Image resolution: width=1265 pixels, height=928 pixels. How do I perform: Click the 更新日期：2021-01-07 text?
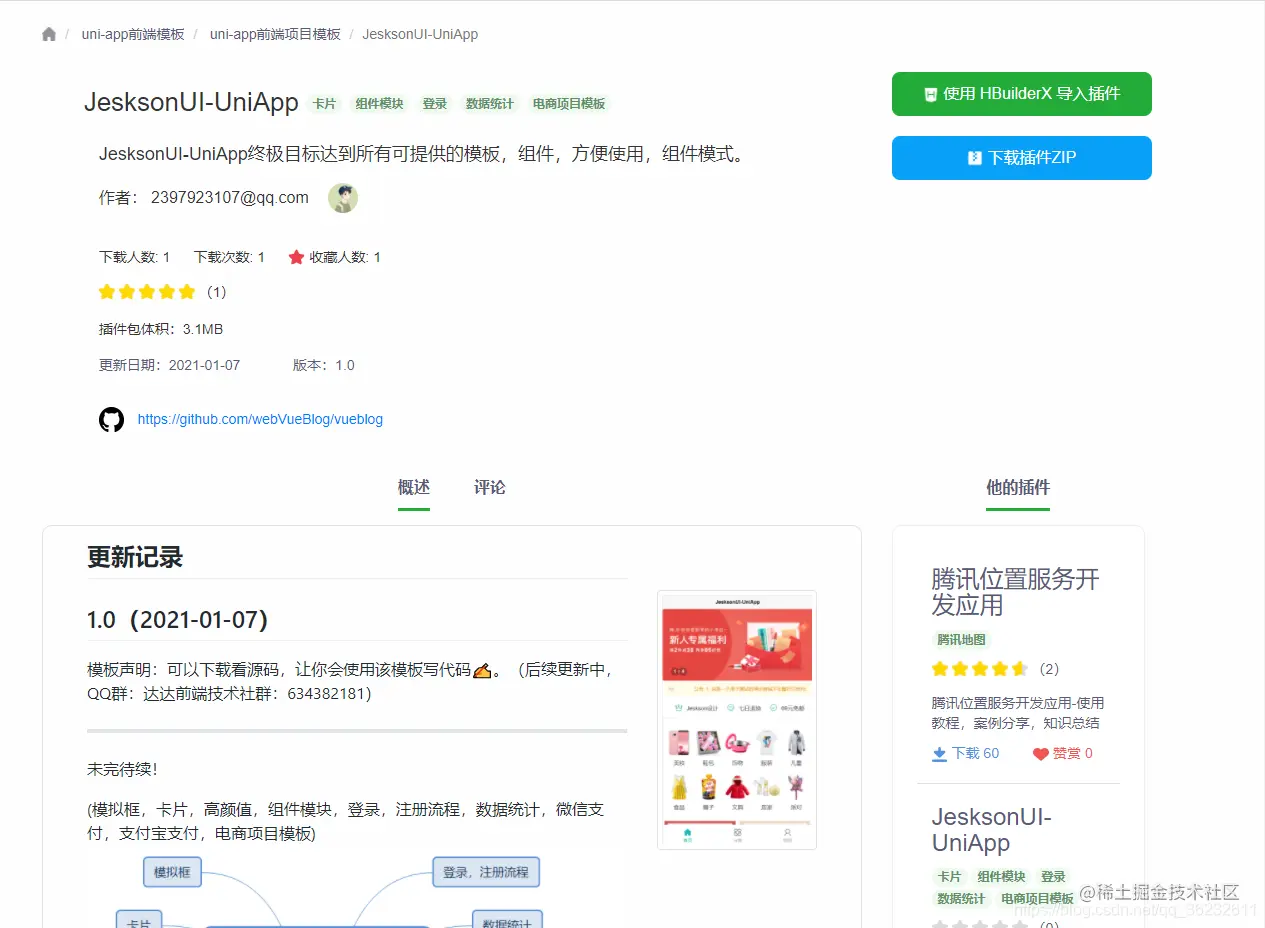[169, 365]
